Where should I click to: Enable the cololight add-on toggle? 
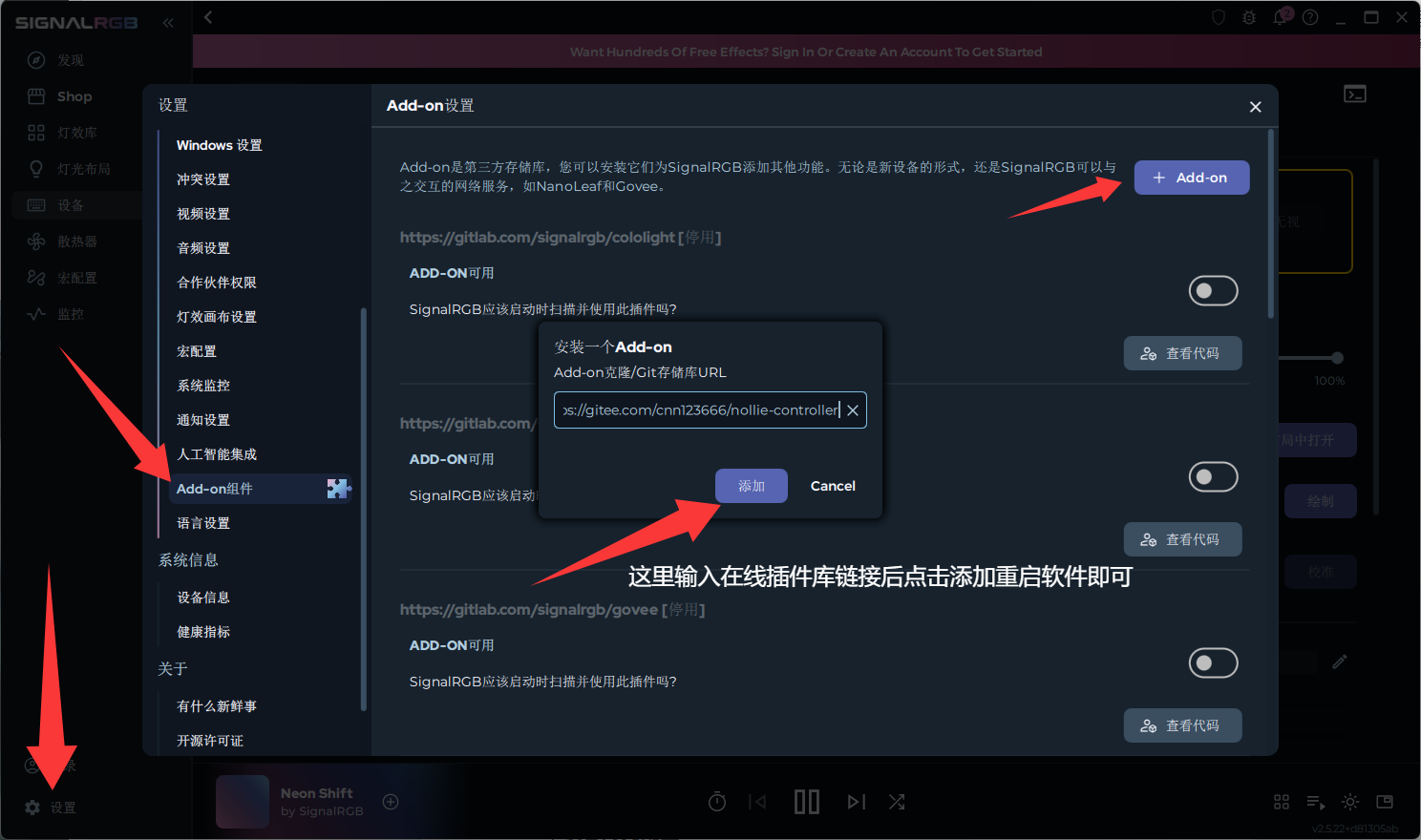click(1213, 291)
